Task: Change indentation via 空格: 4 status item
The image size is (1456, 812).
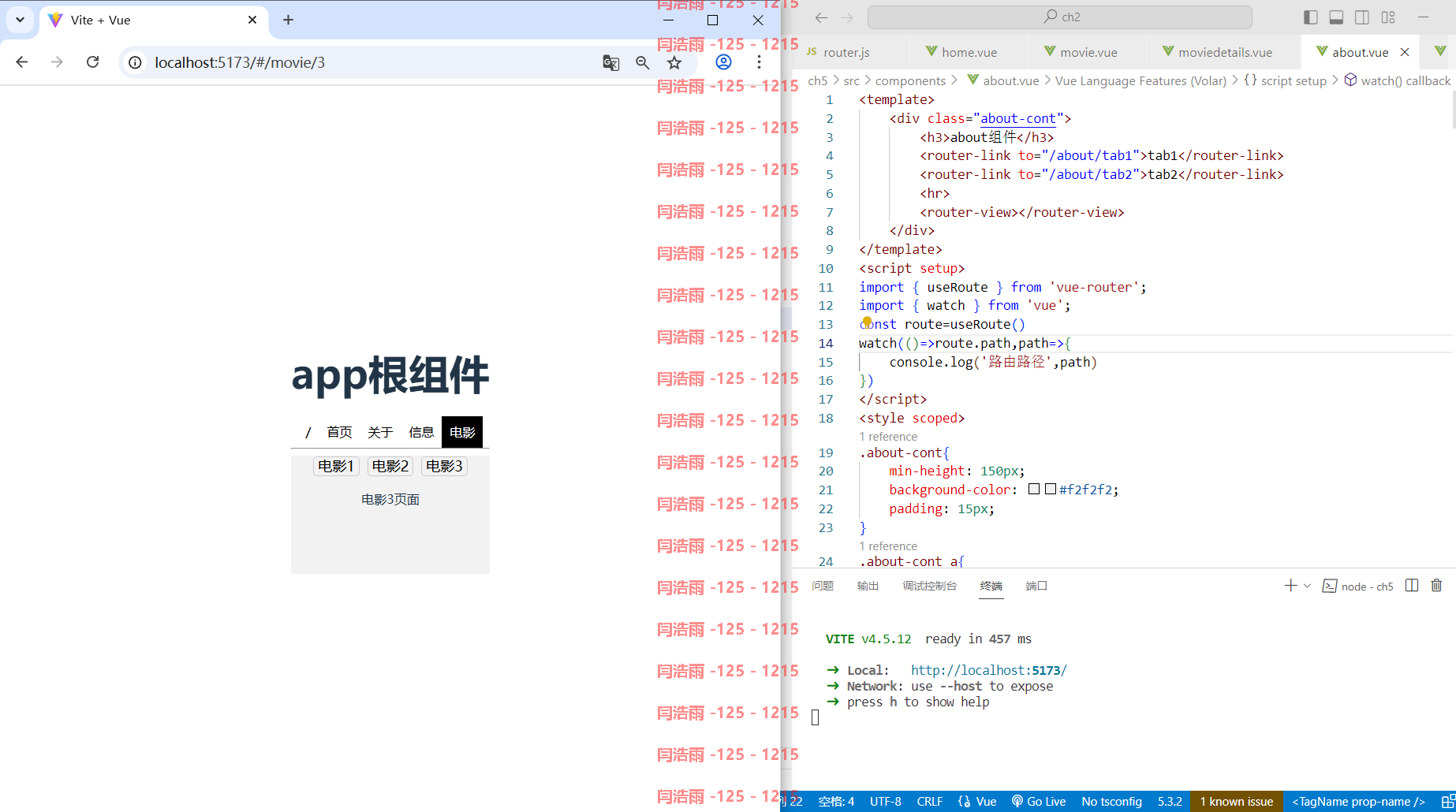Action: click(836, 801)
